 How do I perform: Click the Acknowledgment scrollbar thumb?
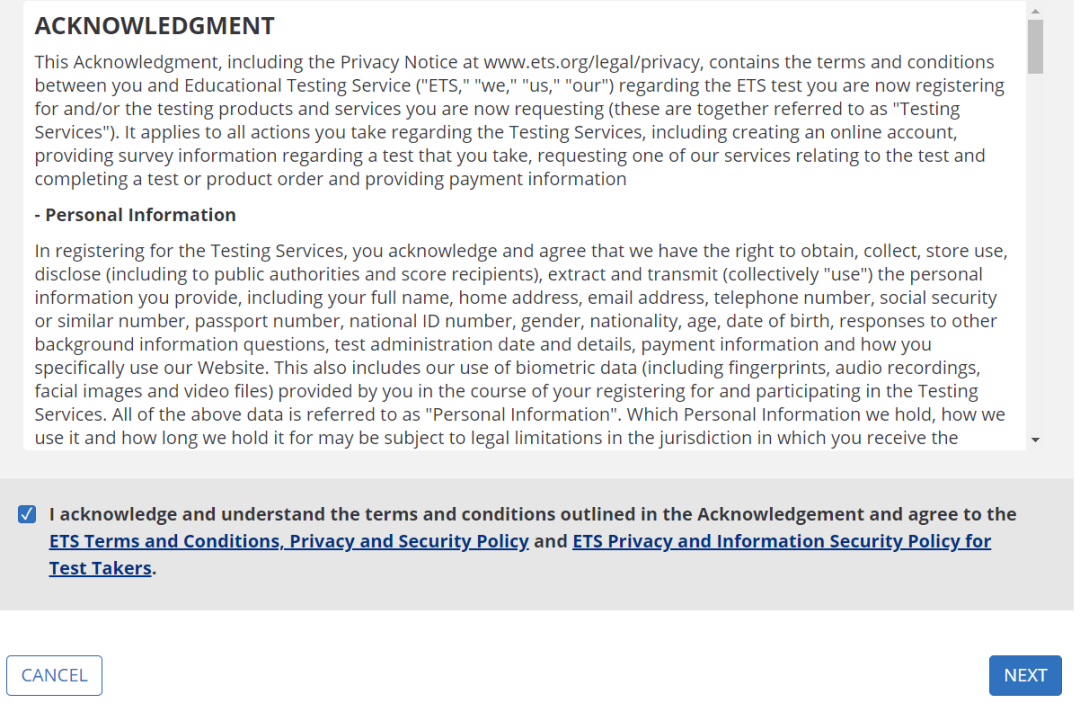pos(1035,46)
